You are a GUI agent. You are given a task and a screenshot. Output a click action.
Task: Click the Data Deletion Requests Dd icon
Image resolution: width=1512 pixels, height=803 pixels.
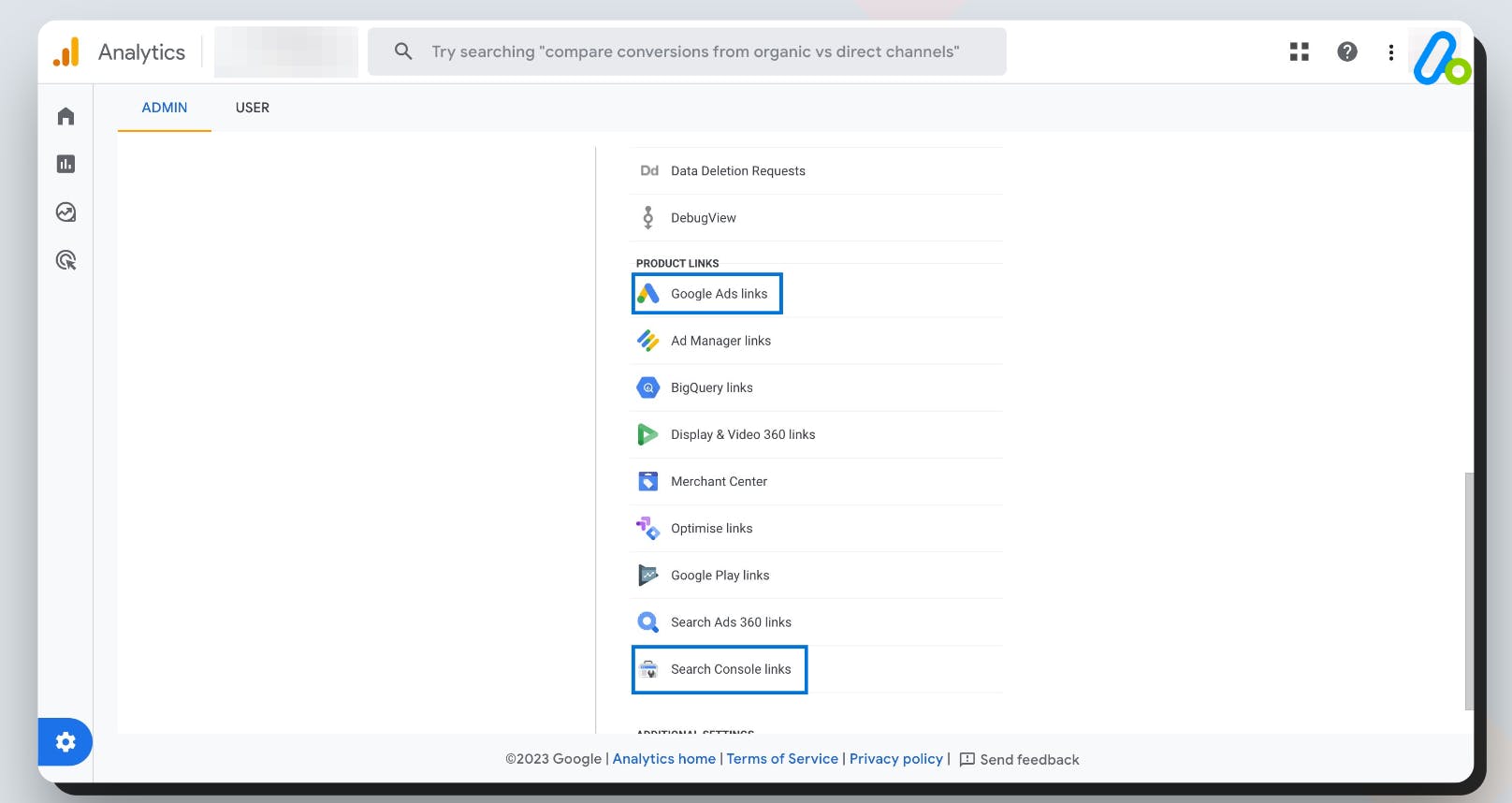coord(648,170)
